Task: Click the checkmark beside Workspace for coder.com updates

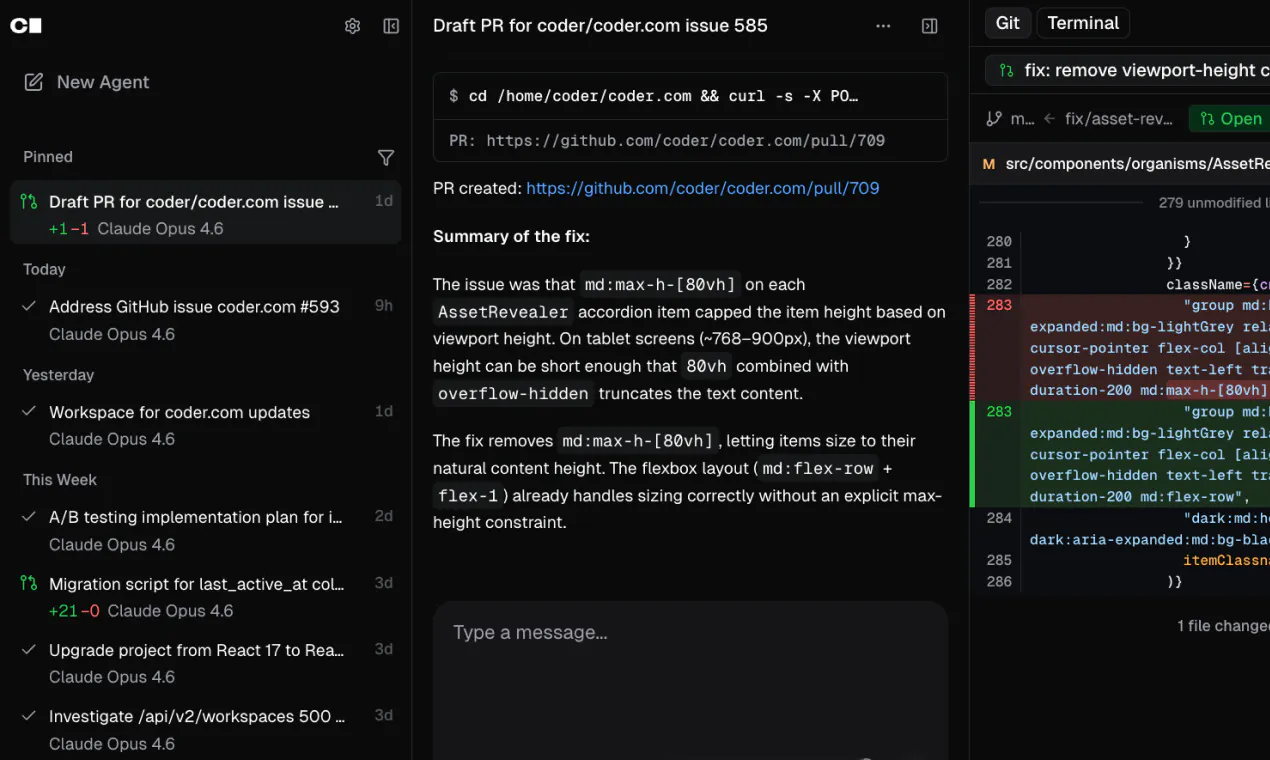Action: pos(29,411)
